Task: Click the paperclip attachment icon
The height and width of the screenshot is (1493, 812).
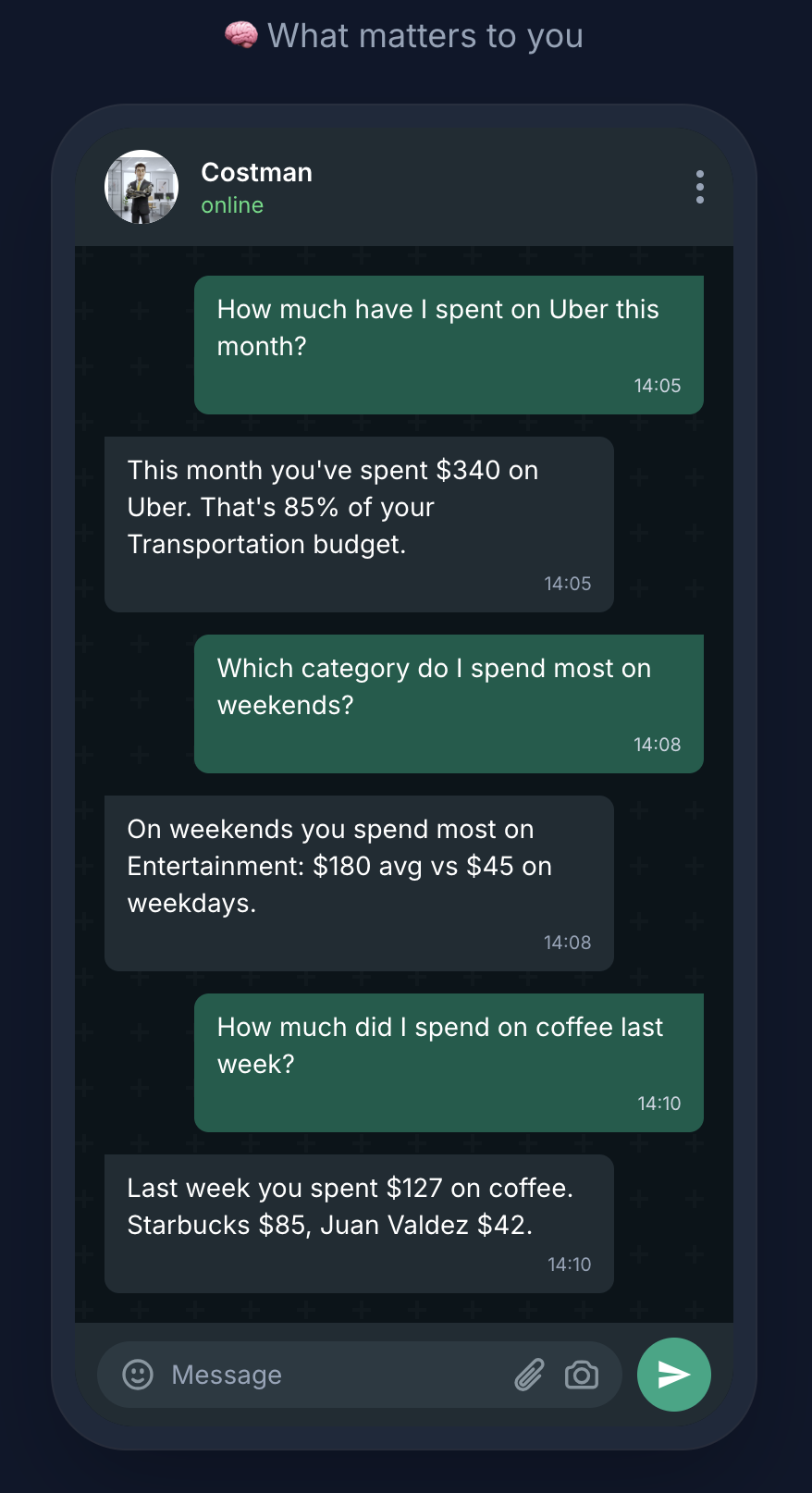Action: click(528, 1375)
